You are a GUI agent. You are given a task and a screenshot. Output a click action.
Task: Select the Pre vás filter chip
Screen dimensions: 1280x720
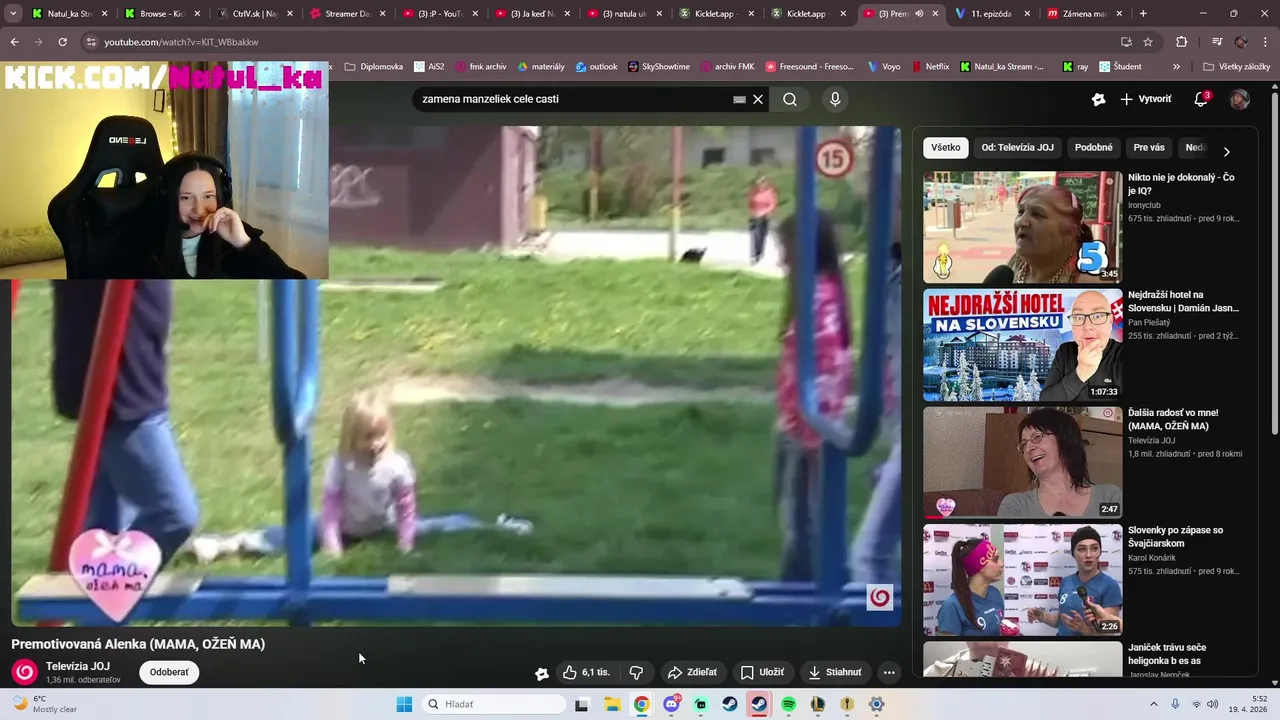point(1149,147)
